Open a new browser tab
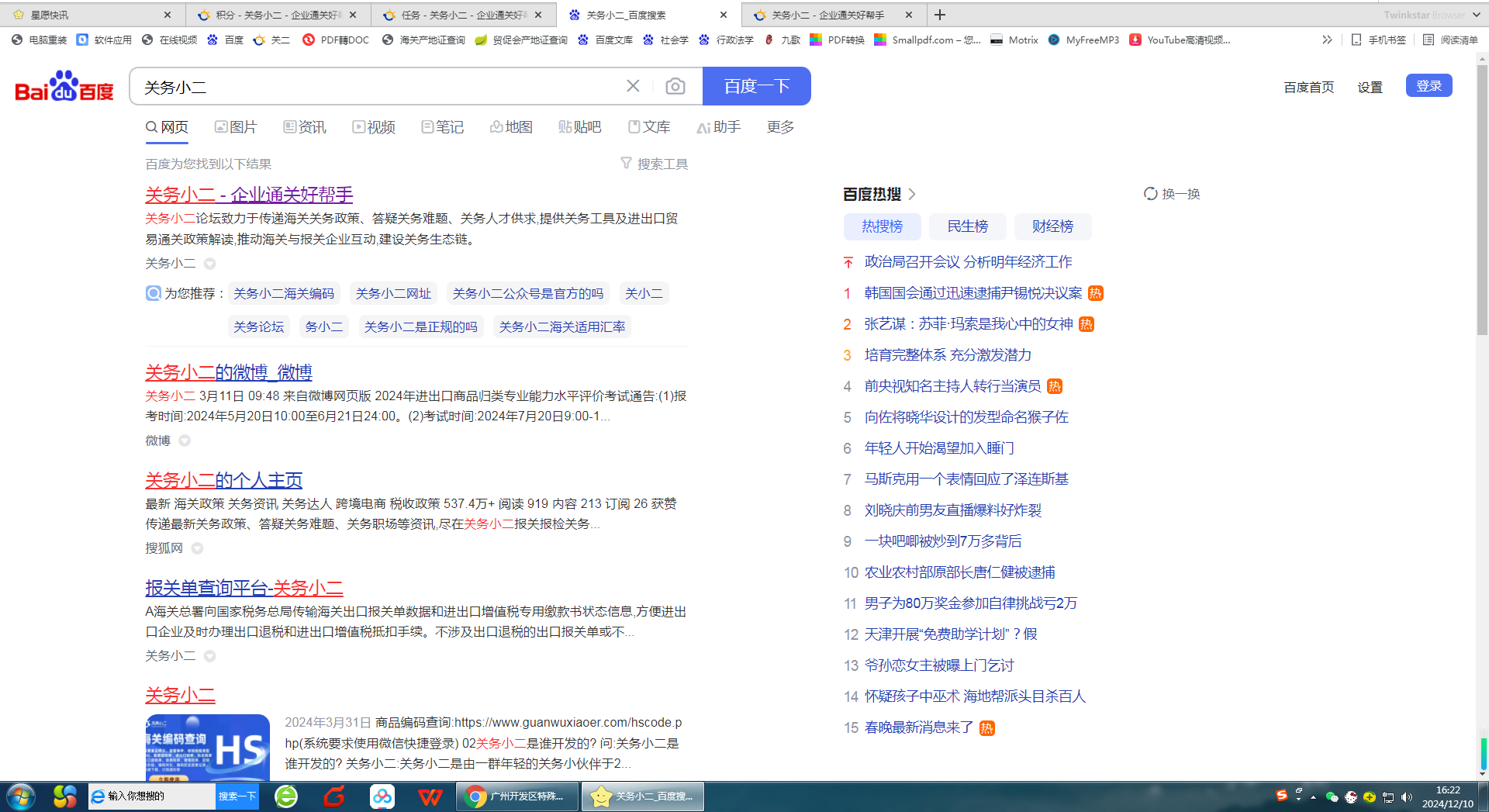The height and width of the screenshot is (812, 1489). coord(940,15)
